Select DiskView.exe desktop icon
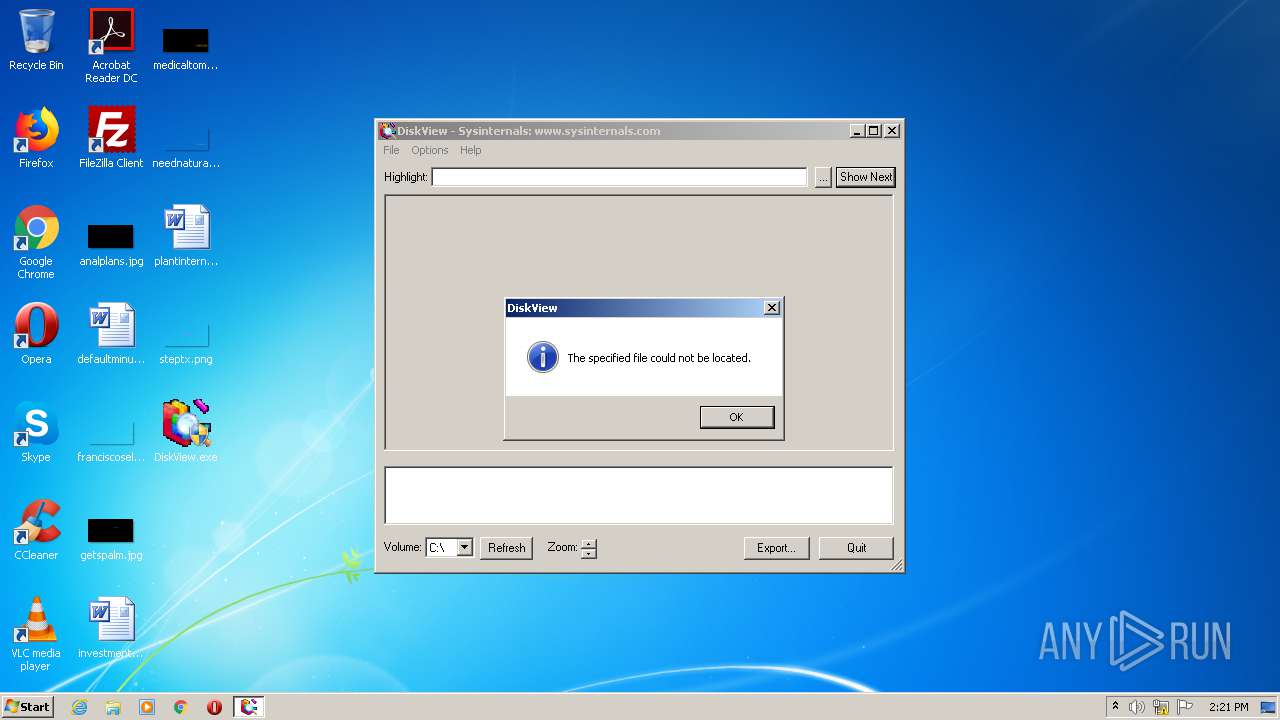Viewport: 1280px width, 720px height. coord(186,432)
